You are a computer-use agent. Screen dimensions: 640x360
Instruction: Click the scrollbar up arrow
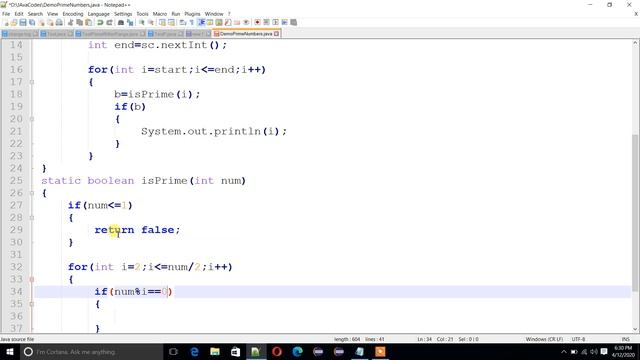pos(636,42)
